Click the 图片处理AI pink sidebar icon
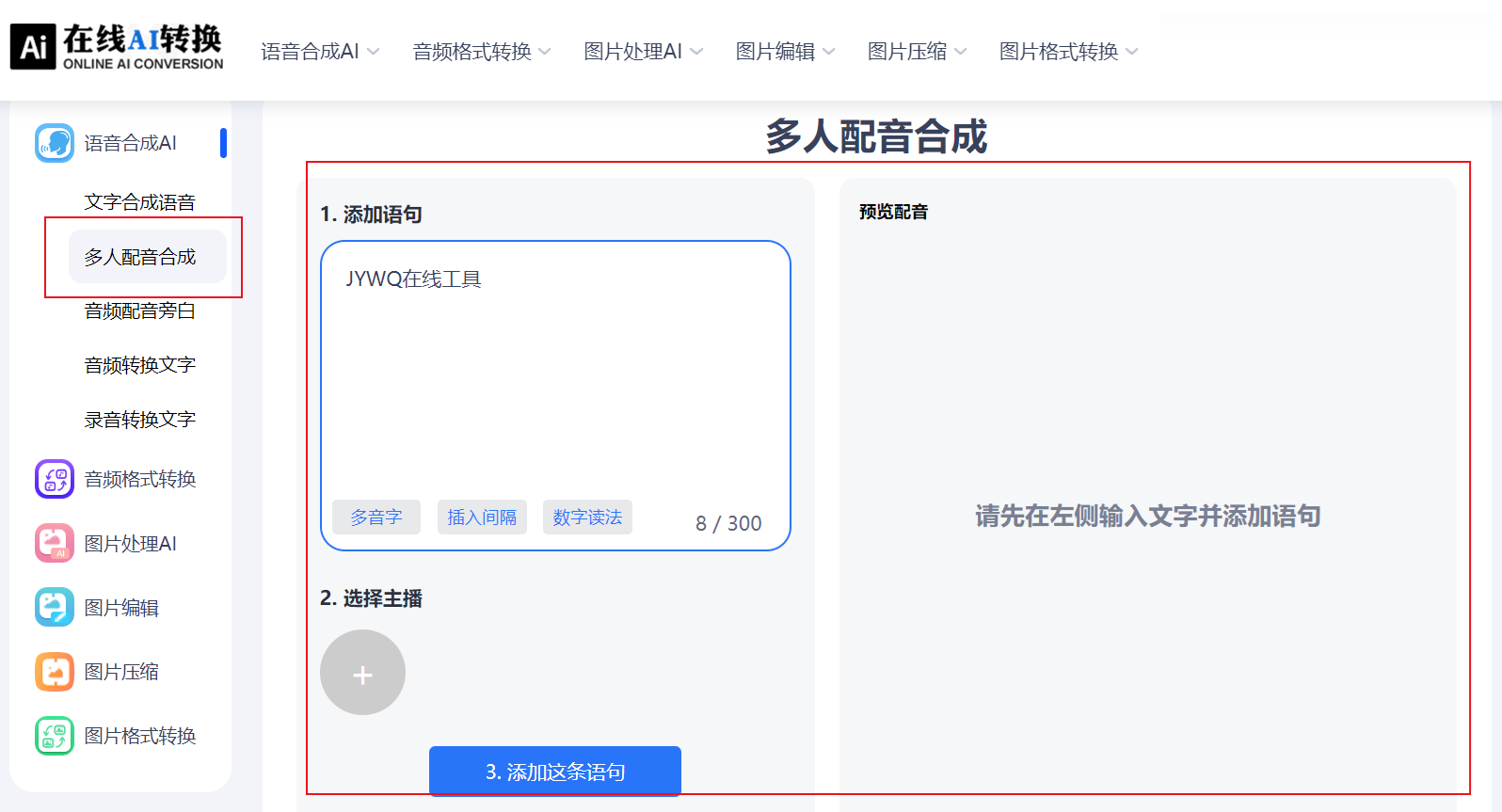 coord(55,544)
